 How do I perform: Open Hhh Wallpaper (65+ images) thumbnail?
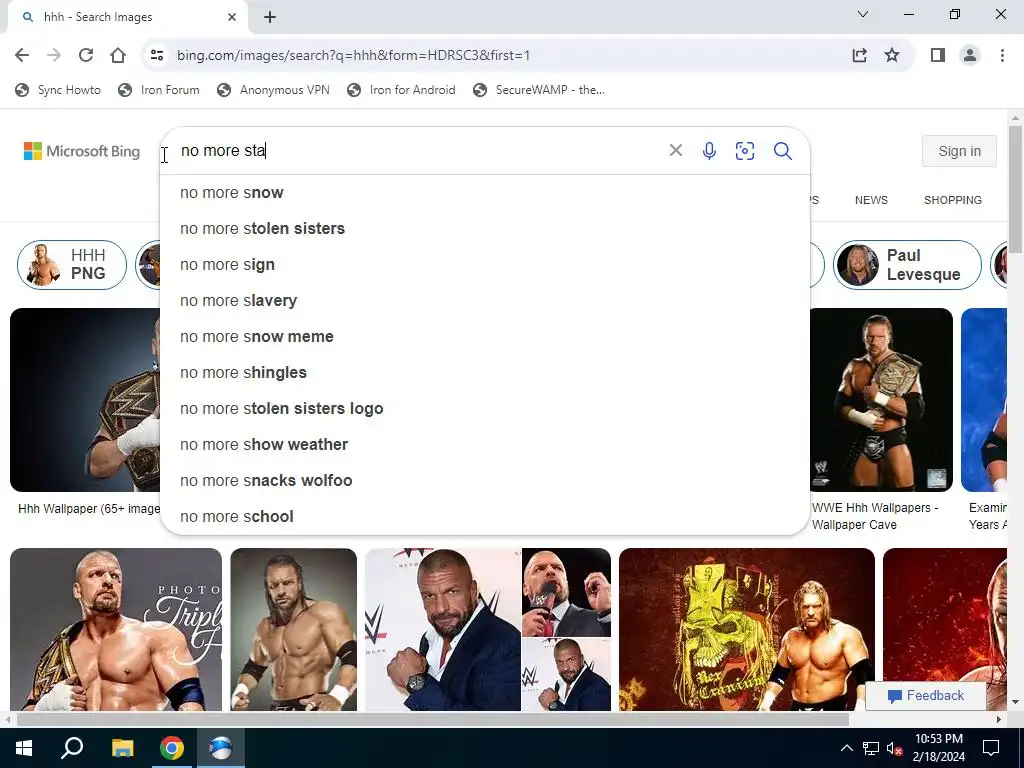click(x=85, y=400)
